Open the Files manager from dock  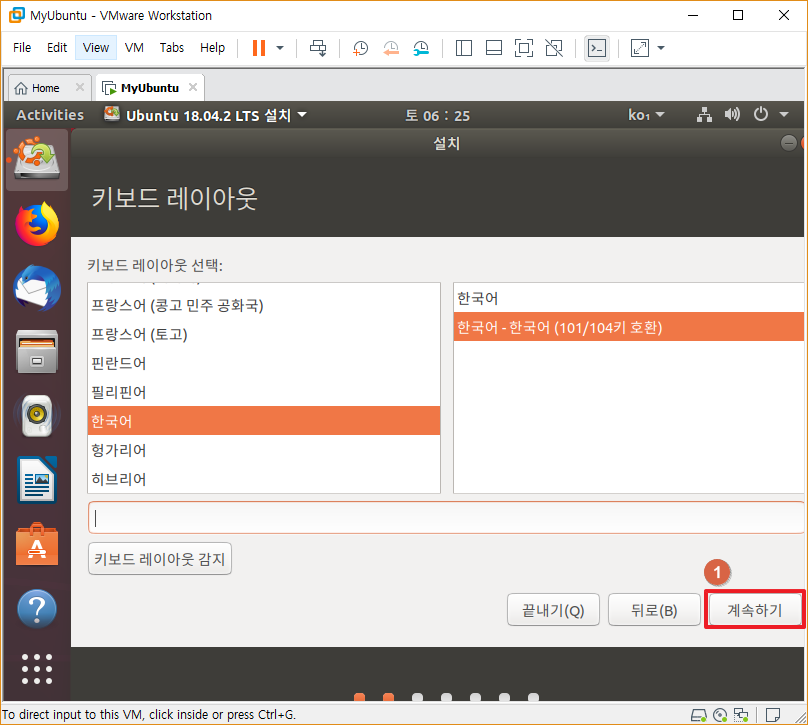coord(37,351)
